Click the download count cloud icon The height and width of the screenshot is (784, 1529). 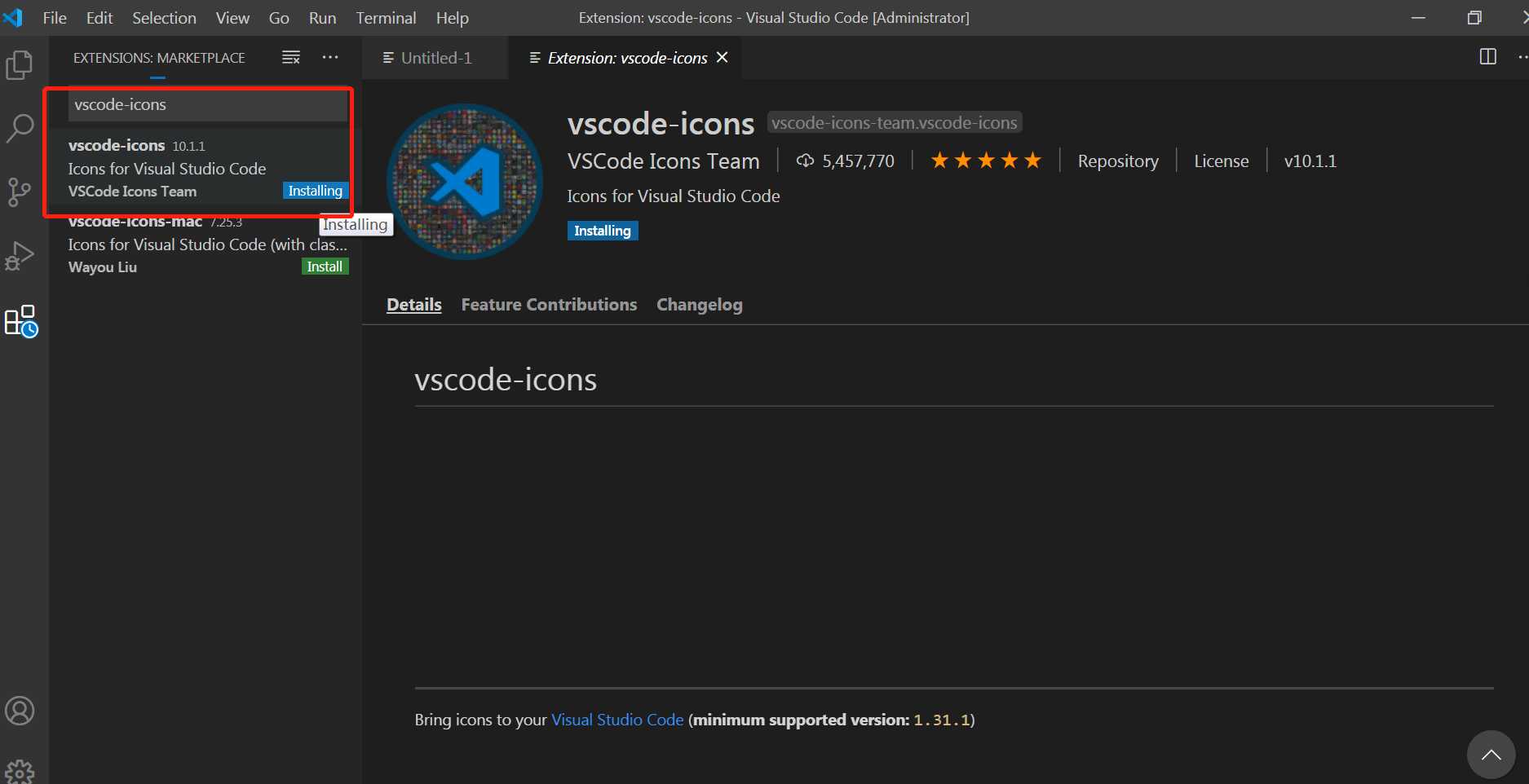(805, 161)
